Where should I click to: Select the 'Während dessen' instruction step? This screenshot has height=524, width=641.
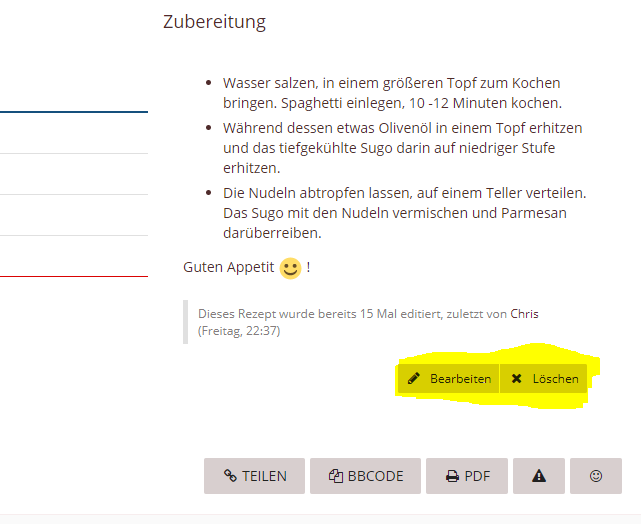tap(402, 148)
